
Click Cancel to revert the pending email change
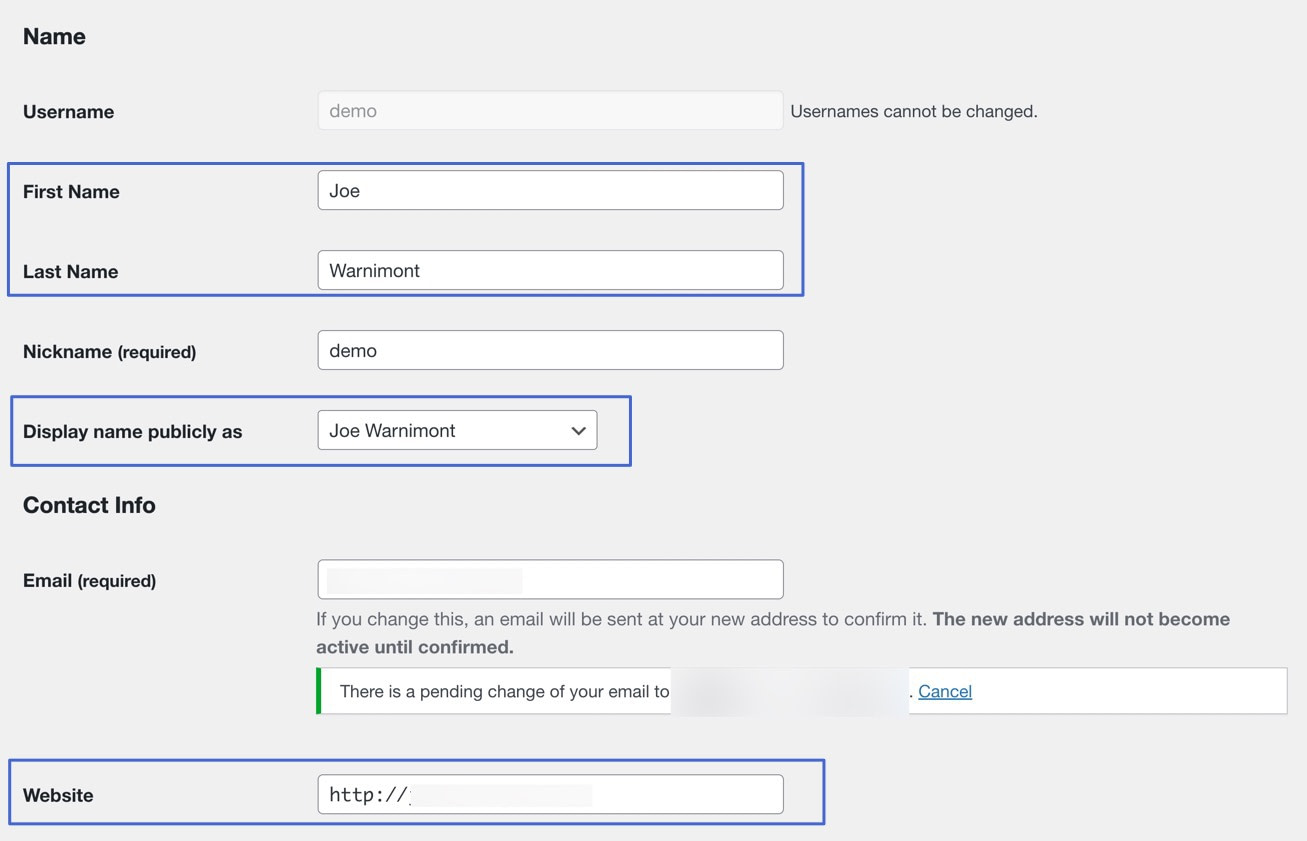coord(944,690)
